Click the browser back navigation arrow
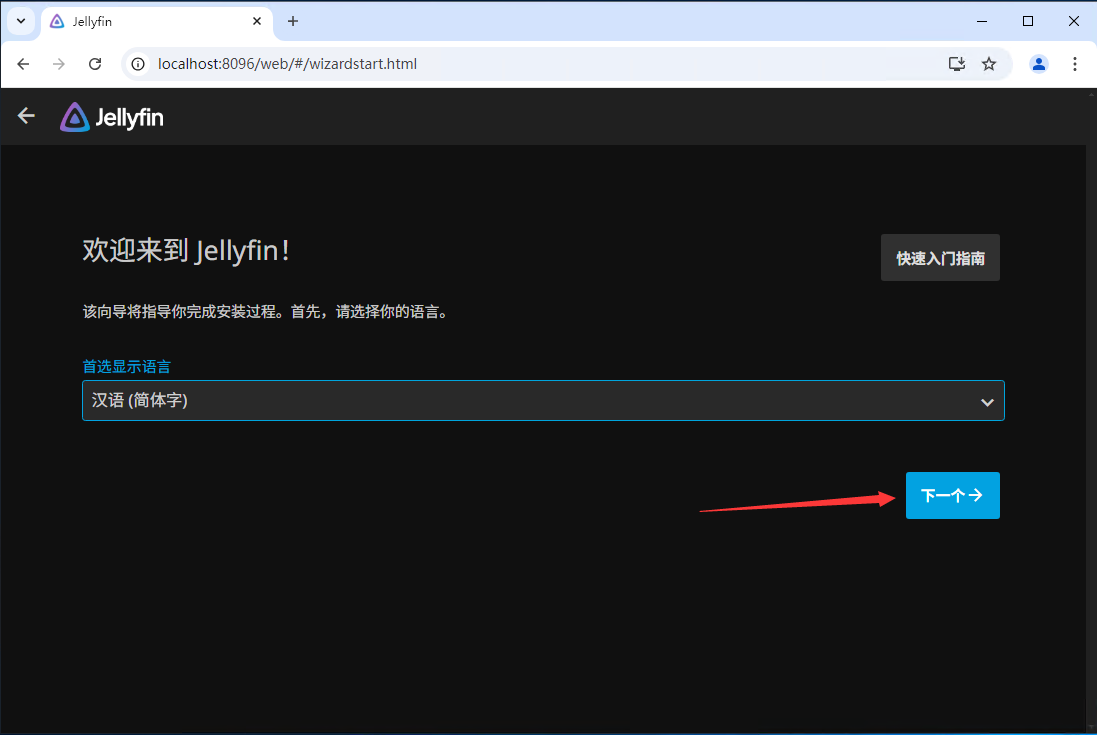The width and height of the screenshot is (1097, 735). coord(22,63)
